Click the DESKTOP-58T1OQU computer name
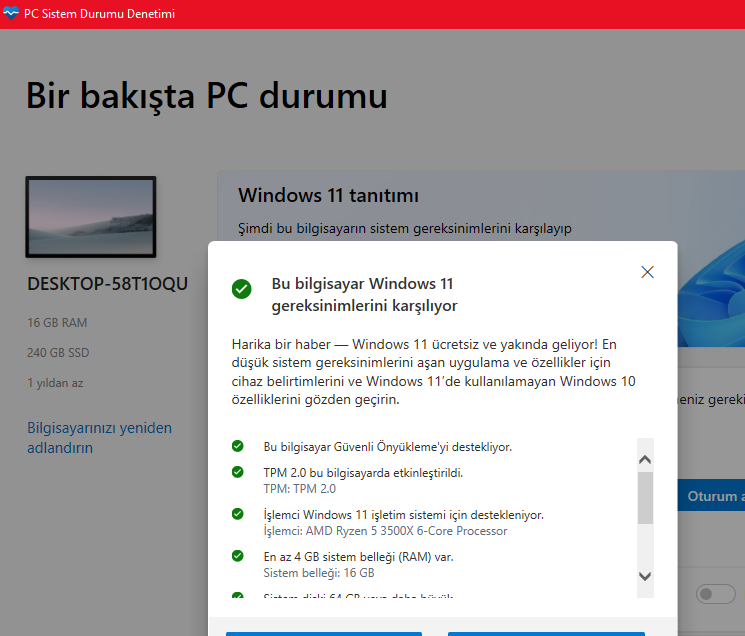745x636 pixels. (x=107, y=284)
